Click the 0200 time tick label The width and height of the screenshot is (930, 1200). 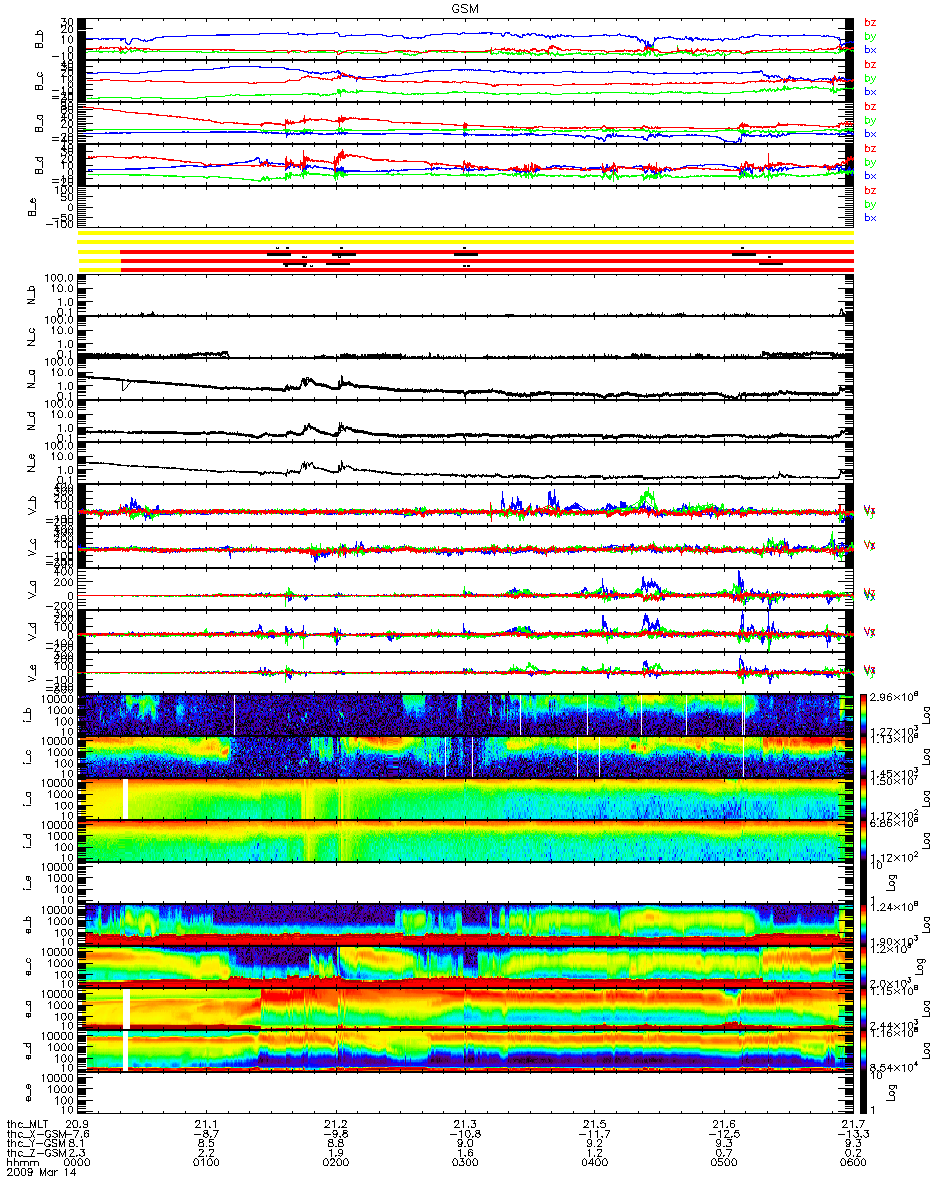point(336,1163)
